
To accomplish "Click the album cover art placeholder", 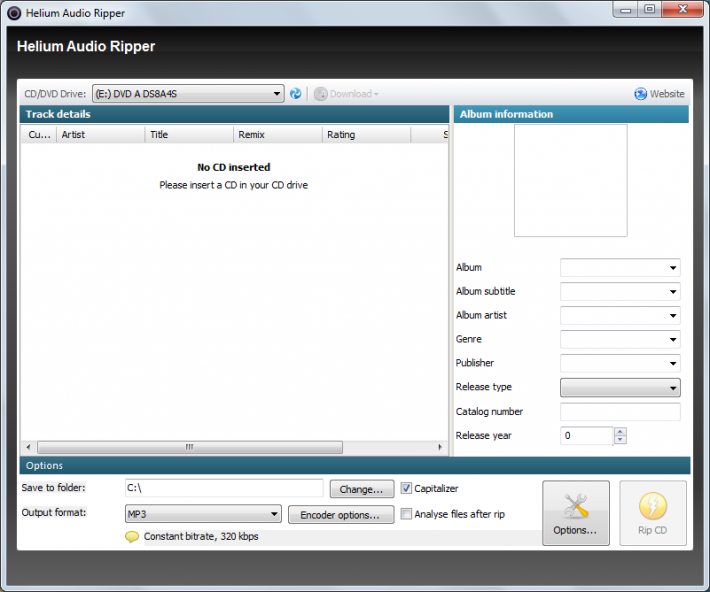I will pyautogui.click(x=571, y=181).
